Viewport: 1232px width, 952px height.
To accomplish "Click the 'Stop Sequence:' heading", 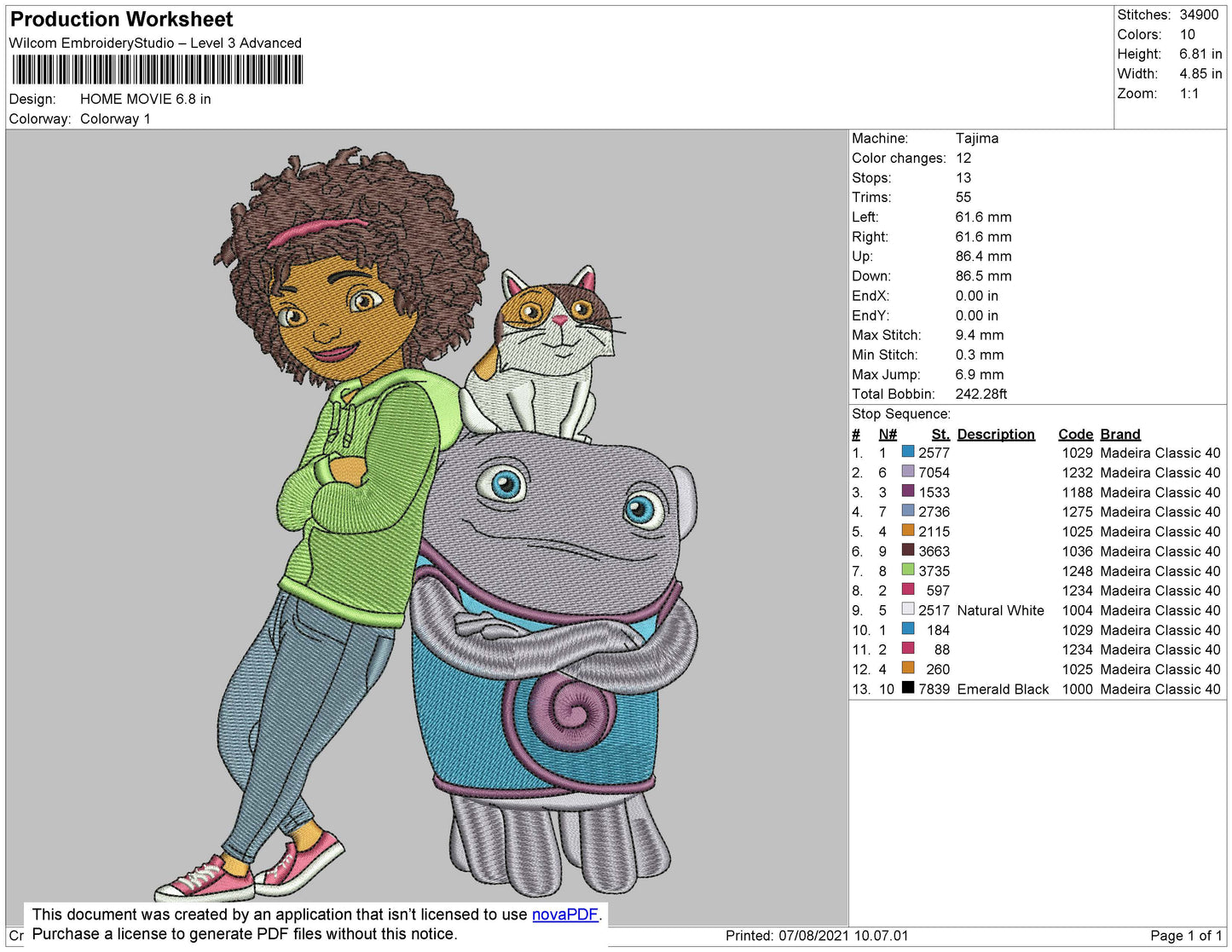I will pos(901,414).
